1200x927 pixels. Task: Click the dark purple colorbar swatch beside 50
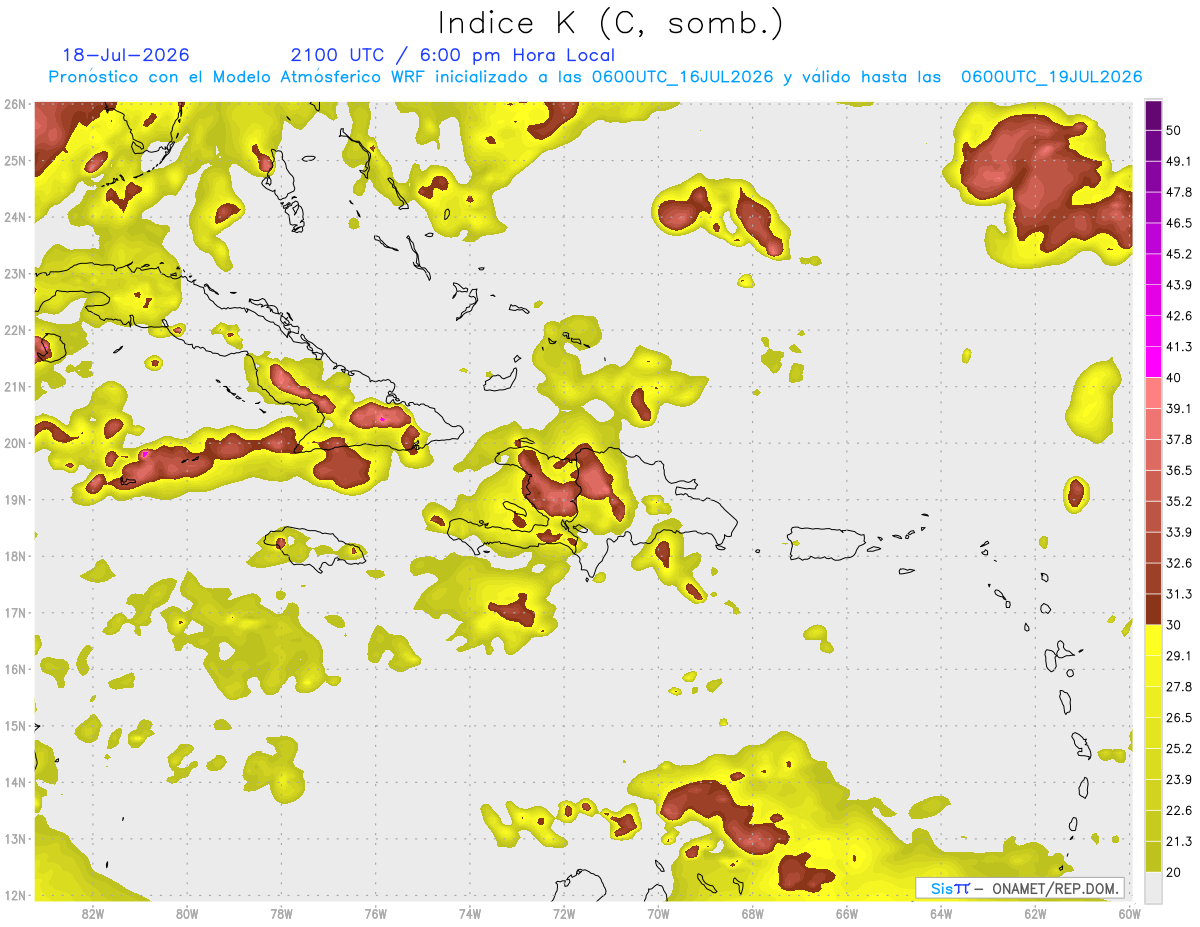tap(1153, 115)
